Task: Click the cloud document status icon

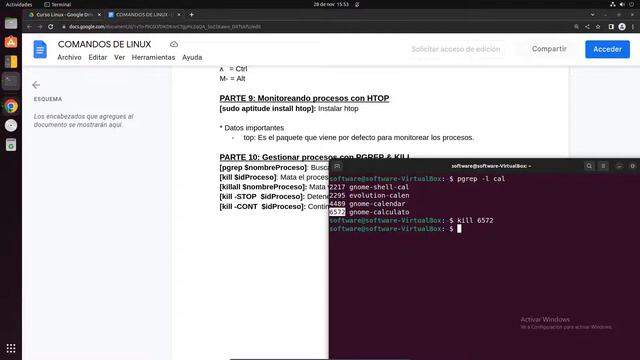Action: 174,44
